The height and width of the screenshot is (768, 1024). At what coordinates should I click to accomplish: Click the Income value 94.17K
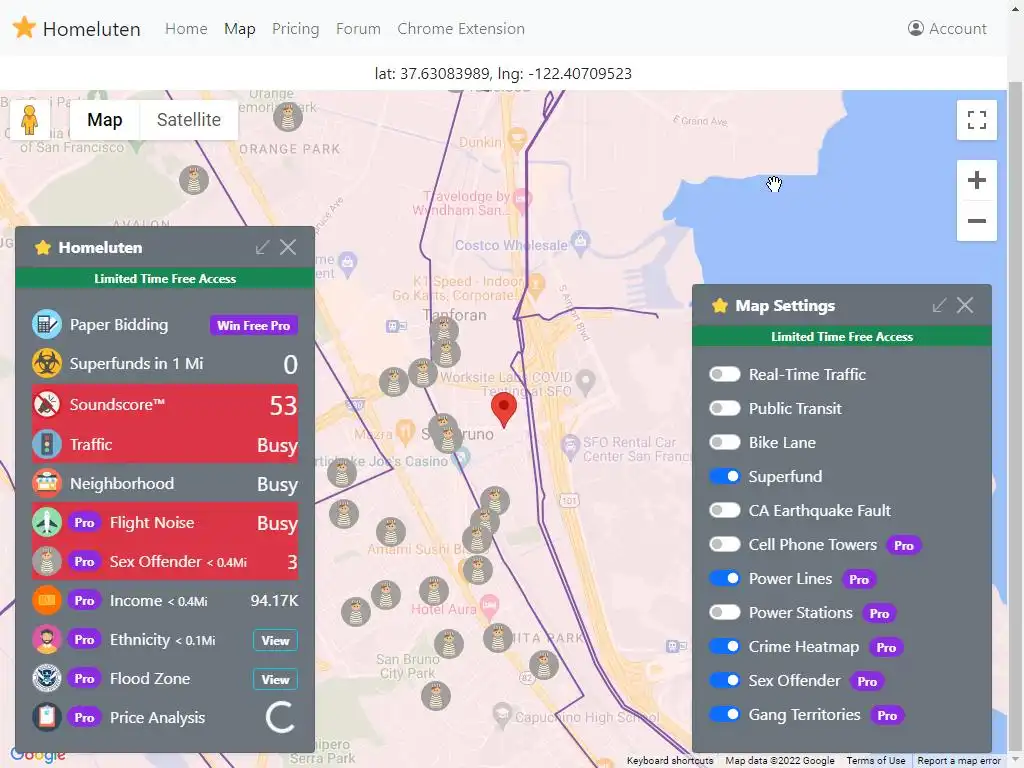click(x=274, y=601)
